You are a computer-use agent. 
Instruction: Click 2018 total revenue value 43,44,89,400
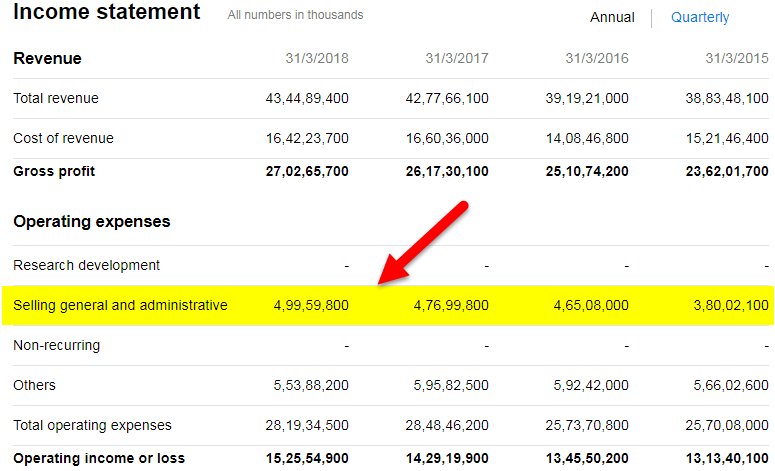[x=307, y=98]
